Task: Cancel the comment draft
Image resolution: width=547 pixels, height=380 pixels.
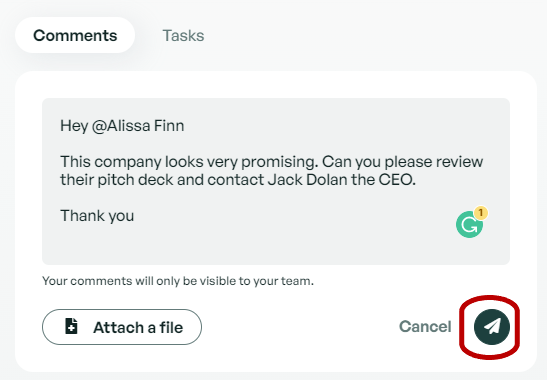Action: [425, 327]
